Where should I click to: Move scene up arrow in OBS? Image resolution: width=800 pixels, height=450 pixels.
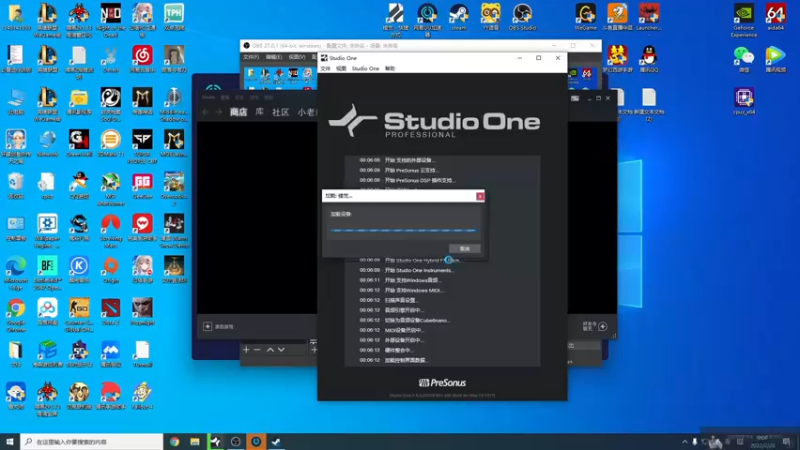click(x=270, y=349)
